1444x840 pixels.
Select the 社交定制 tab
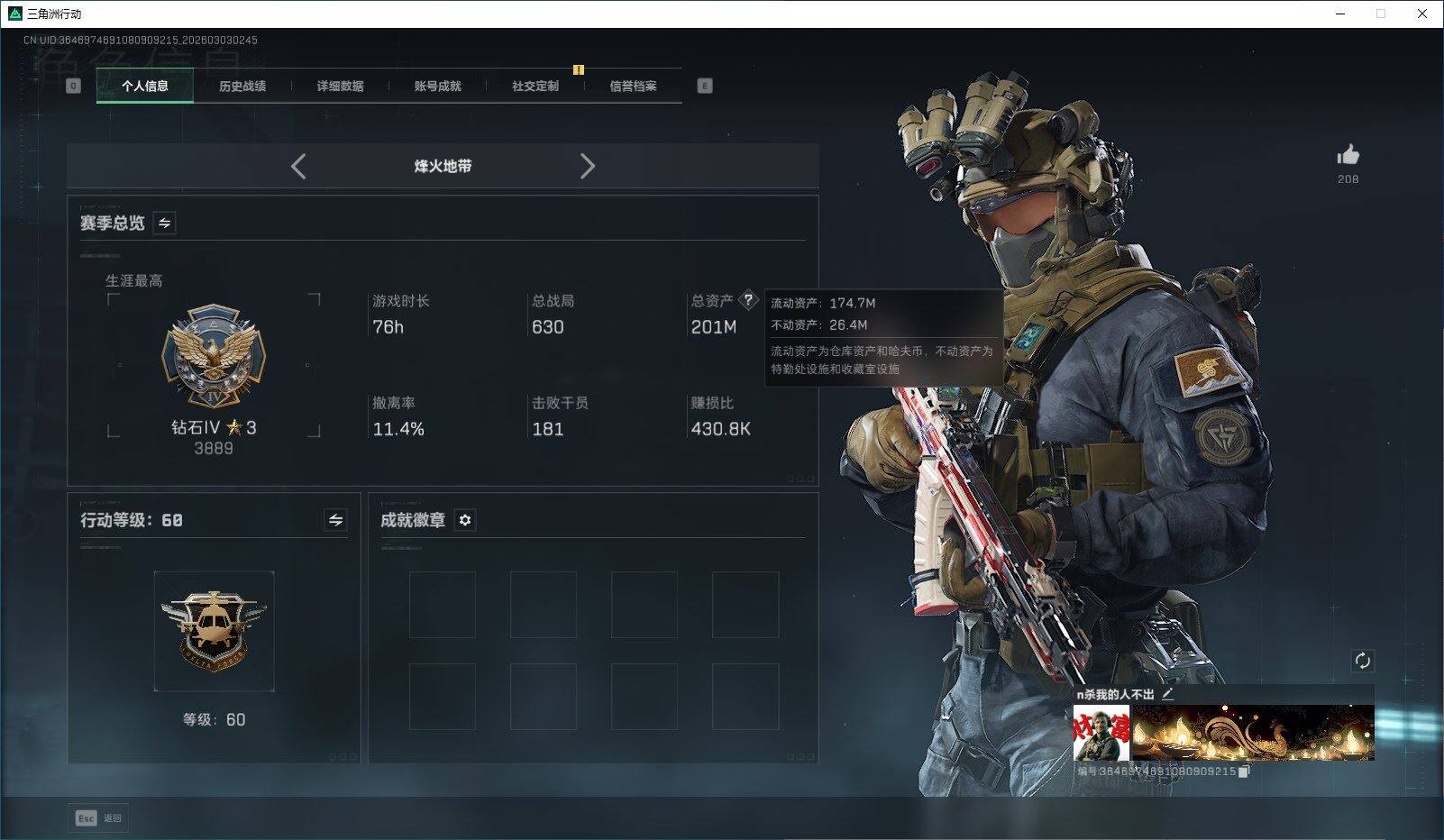point(535,87)
